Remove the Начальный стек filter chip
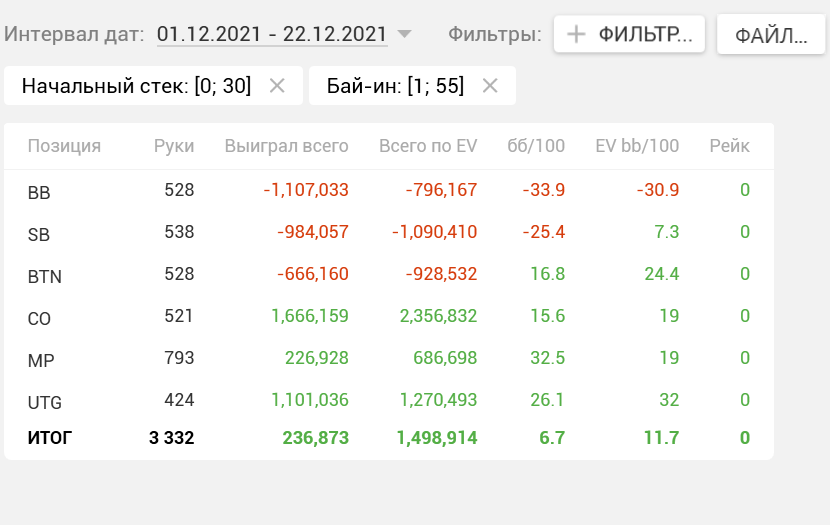The width and height of the screenshot is (830, 525). tap(277, 85)
